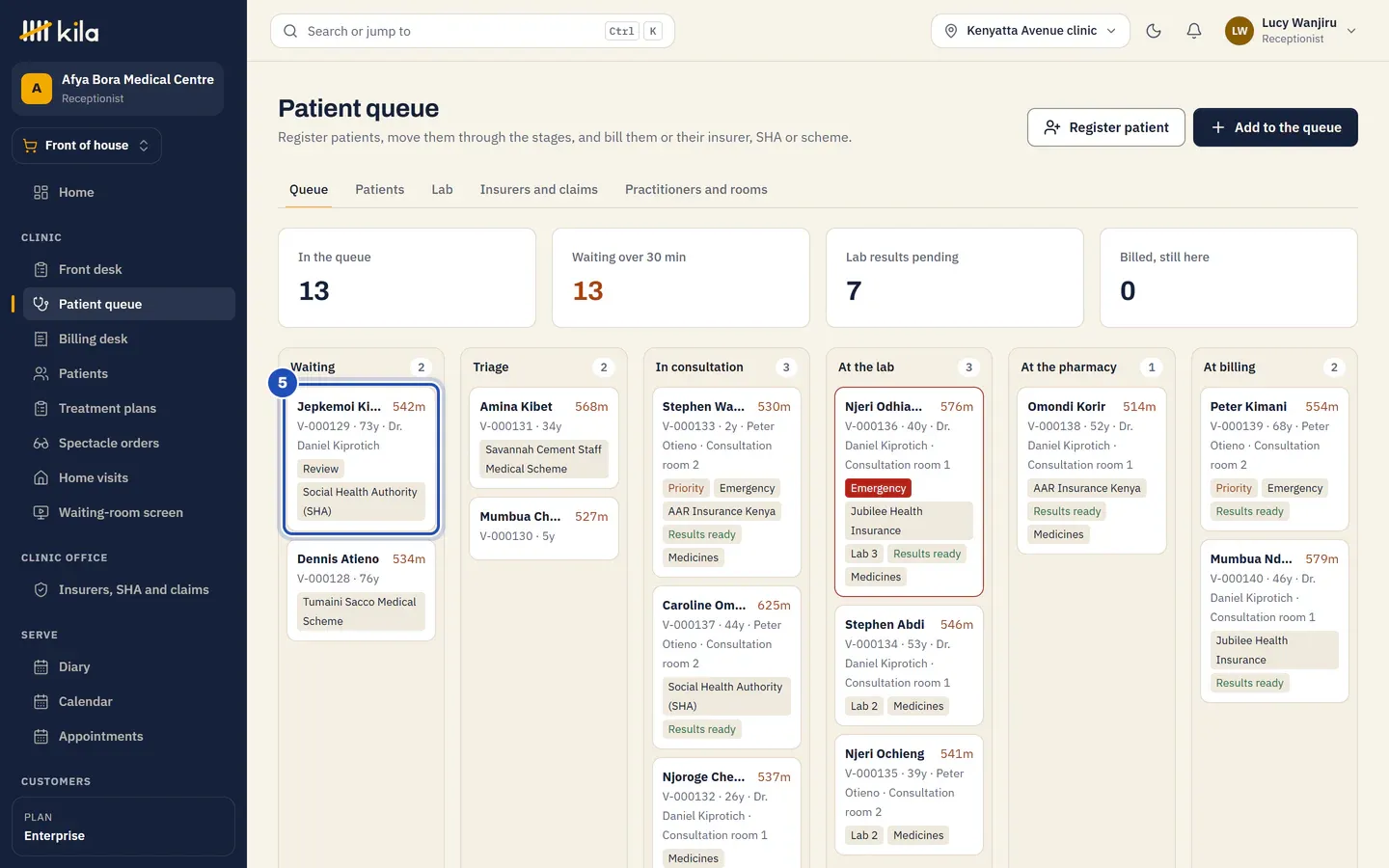
Task: Open the Diary page
Action: [x=129, y=666]
